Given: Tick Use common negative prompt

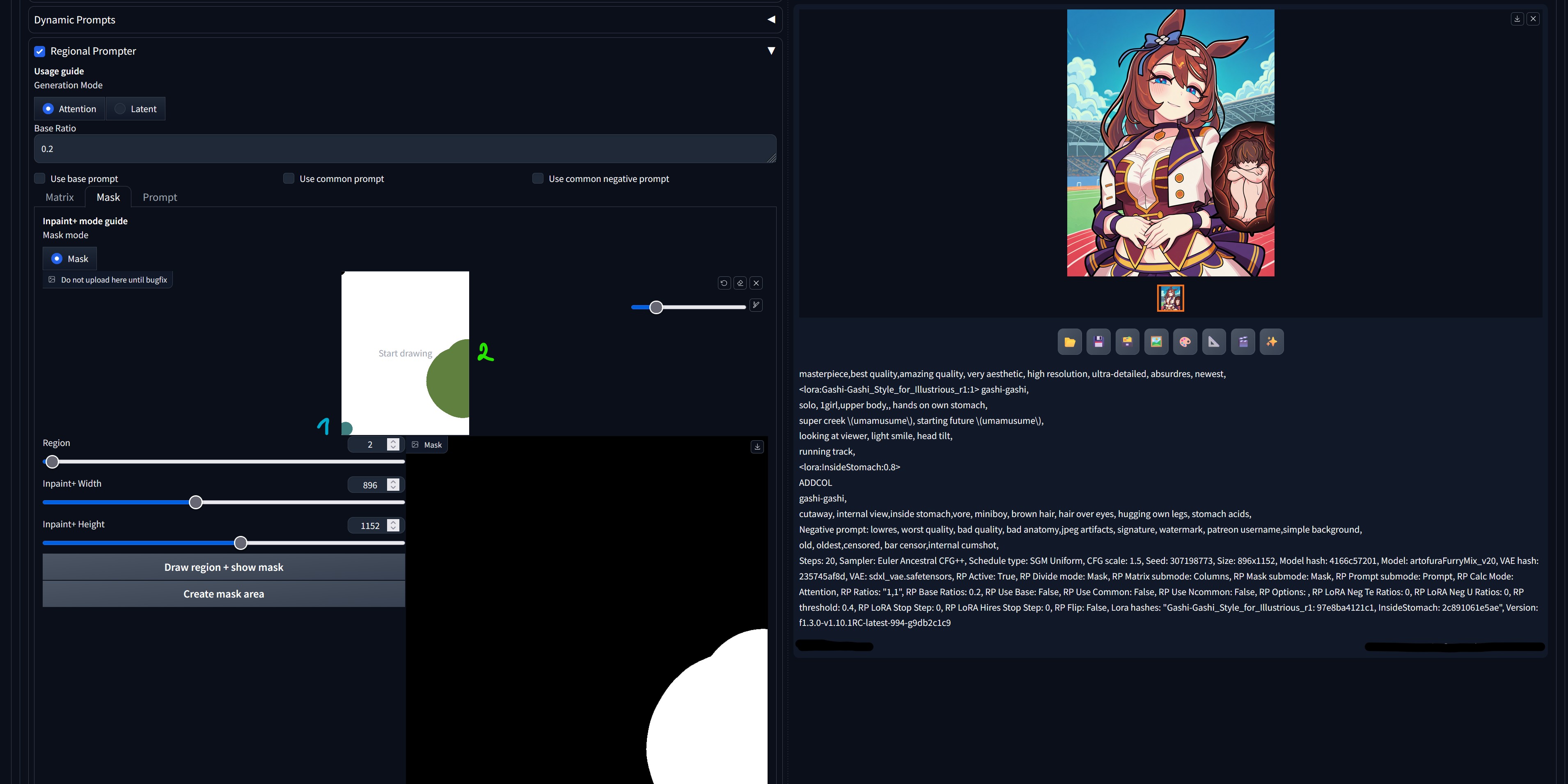Looking at the screenshot, I should pos(537,179).
